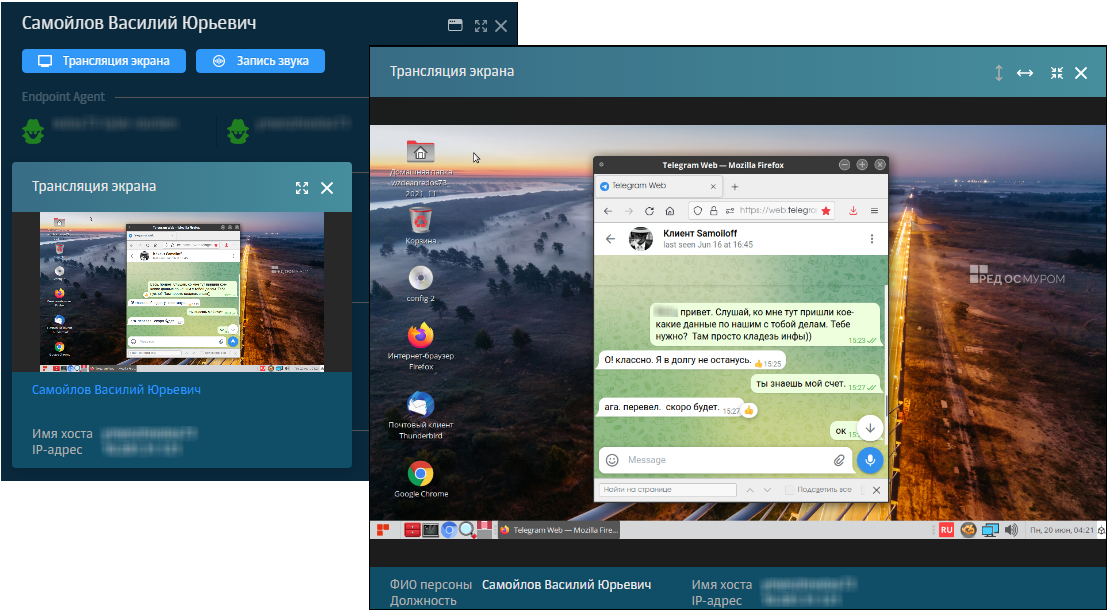Attach a file with the paperclip icon
The height and width of the screenshot is (615, 1113).
839,460
